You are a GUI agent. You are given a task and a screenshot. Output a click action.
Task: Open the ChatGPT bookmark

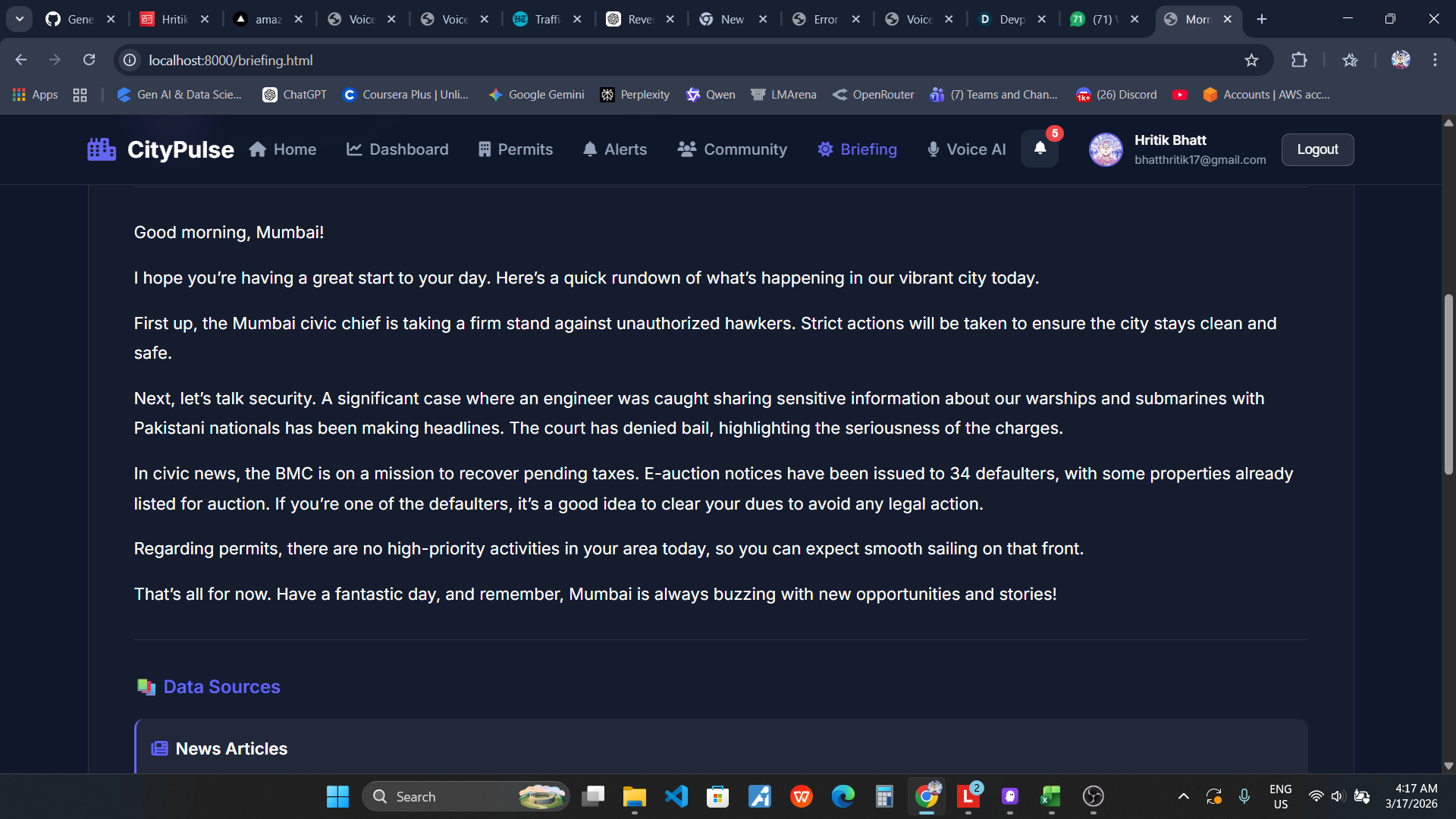coord(294,95)
